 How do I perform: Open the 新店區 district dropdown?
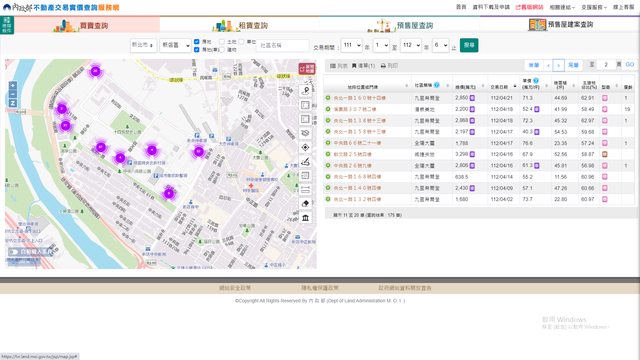click(x=175, y=45)
